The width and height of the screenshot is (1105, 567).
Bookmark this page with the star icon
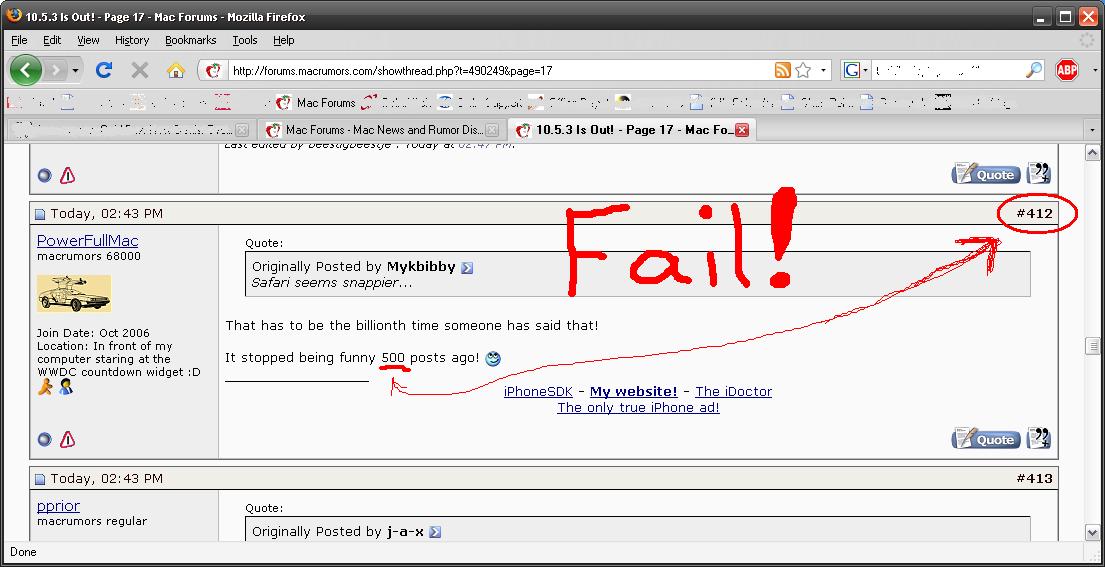803,70
